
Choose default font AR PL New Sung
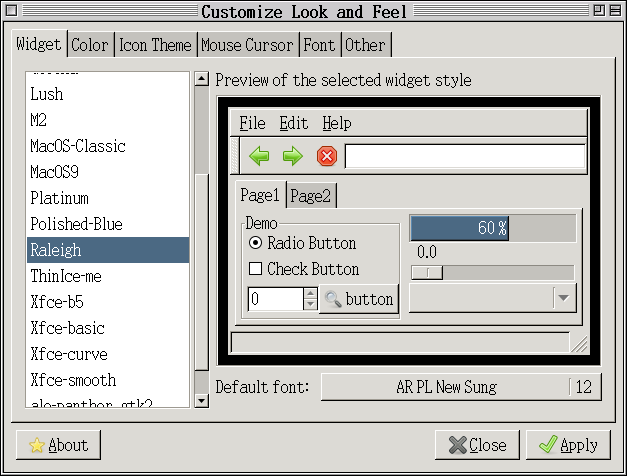(x=445, y=387)
